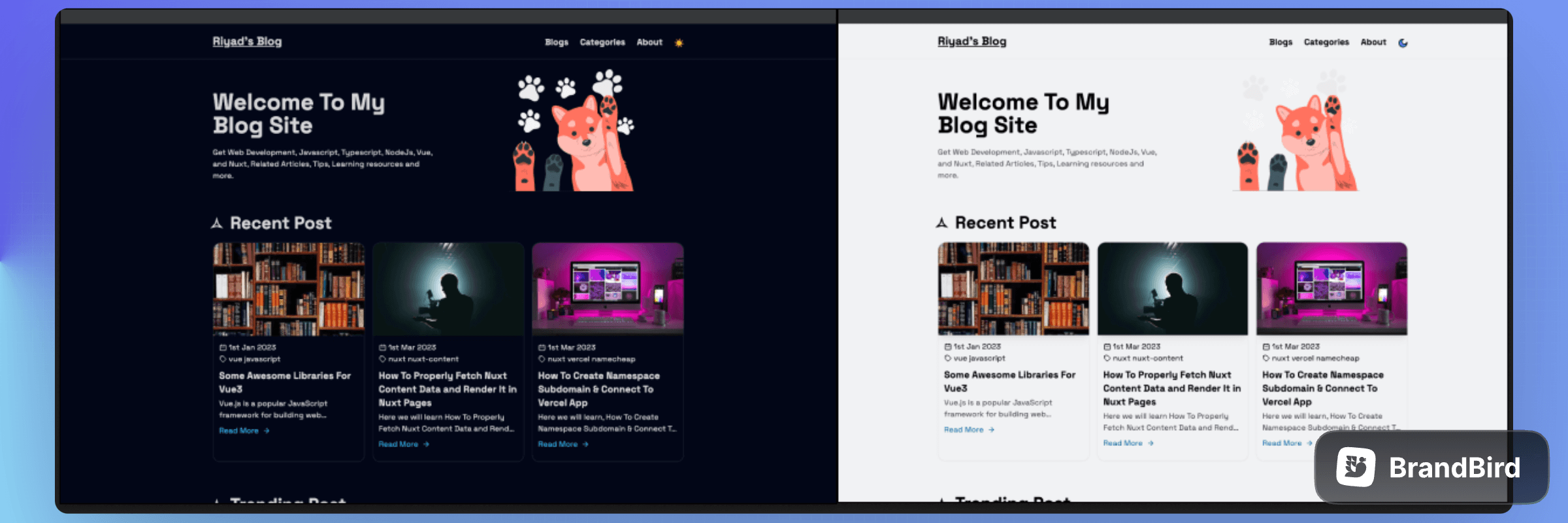The image size is (1568, 523).
Task: Click the Recent Post heading icon, light page
Action: pyautogui.click(x=942, y=223)
